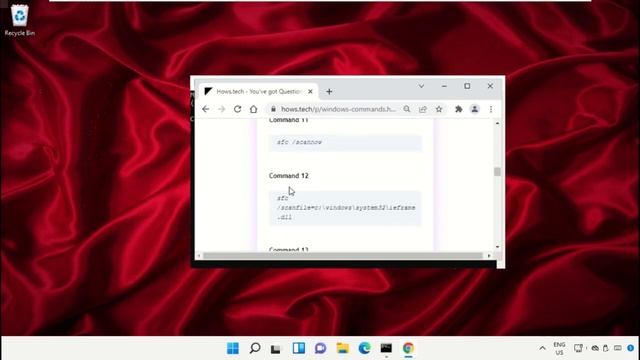Show hidden system tray icons
The height and width of the screenshot is (360, 640).
(542, 348)
